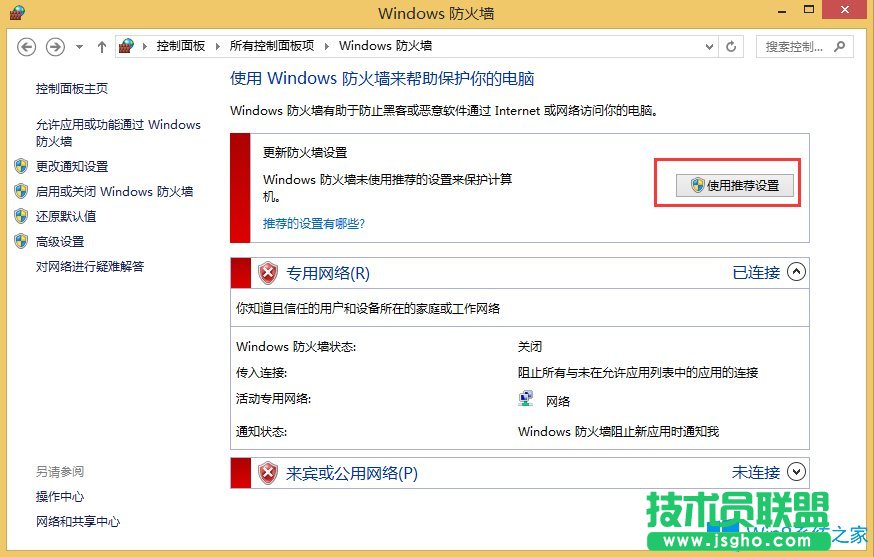Refresh the address bar location
The width and height of the screenshot is (874, 557).
(731, 47)
